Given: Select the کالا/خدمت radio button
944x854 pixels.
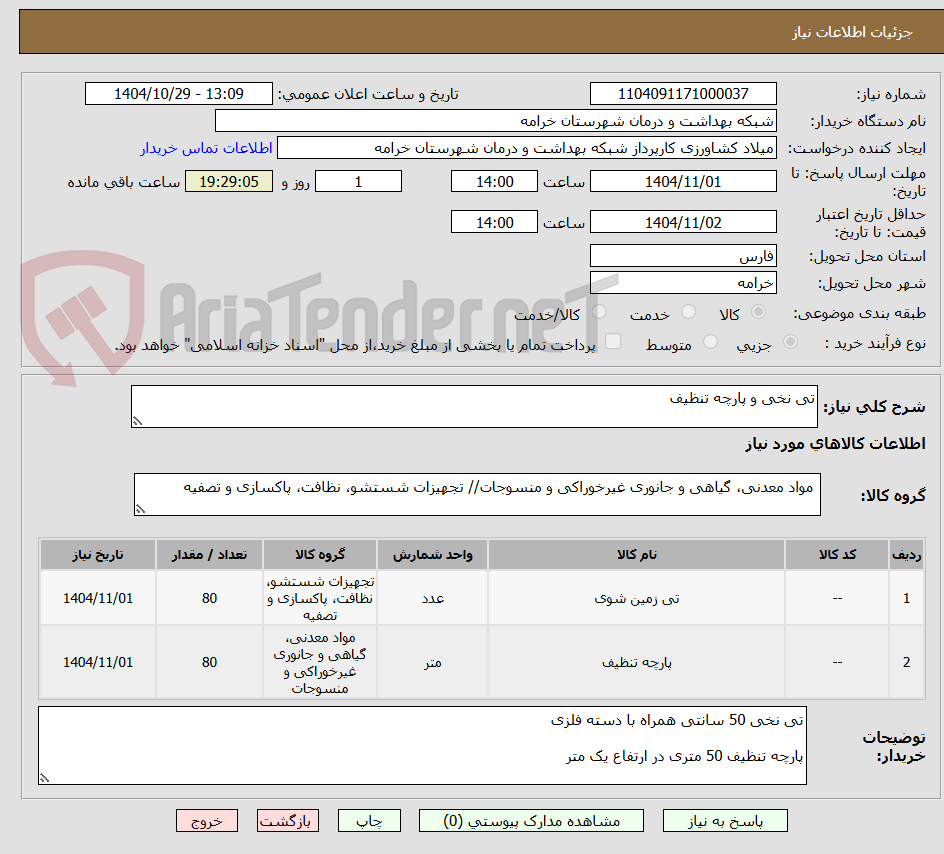Looking at the screenshot, I should (x=599, y=312).
